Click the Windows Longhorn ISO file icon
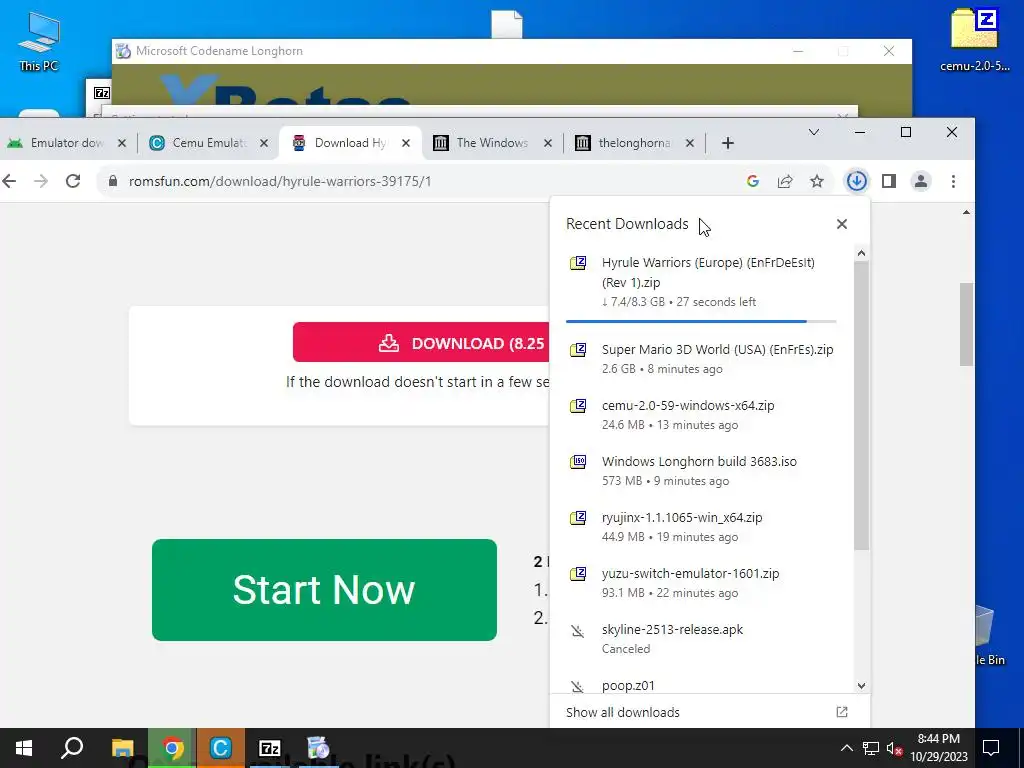Image resolution: width=1024 pixels, height=768 pixels. coord(578,462)
